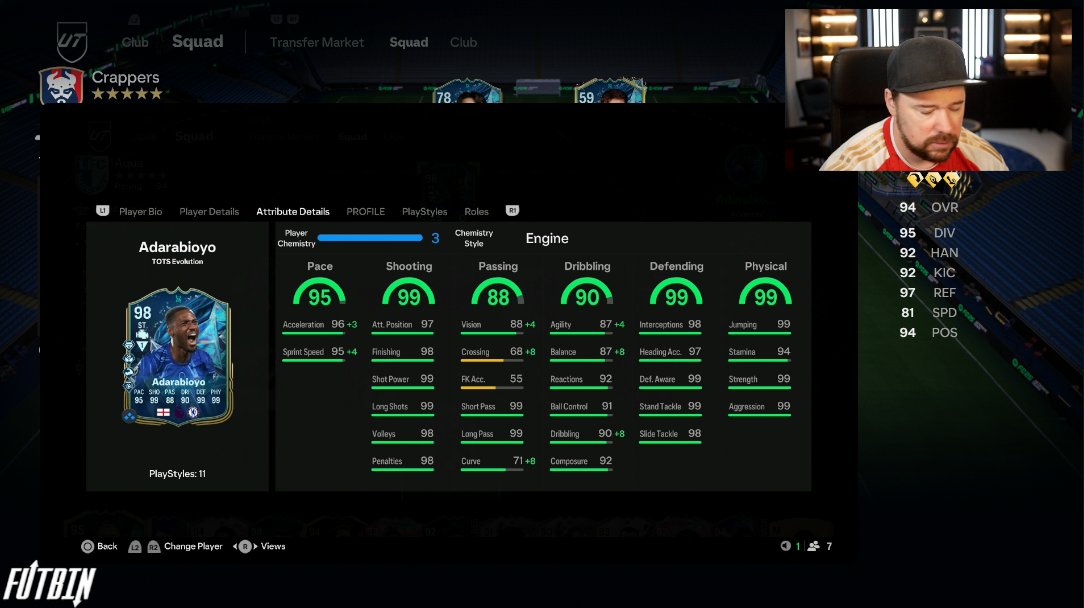Click the Defending 99 gauge
1084x608 pixels.
676,292
